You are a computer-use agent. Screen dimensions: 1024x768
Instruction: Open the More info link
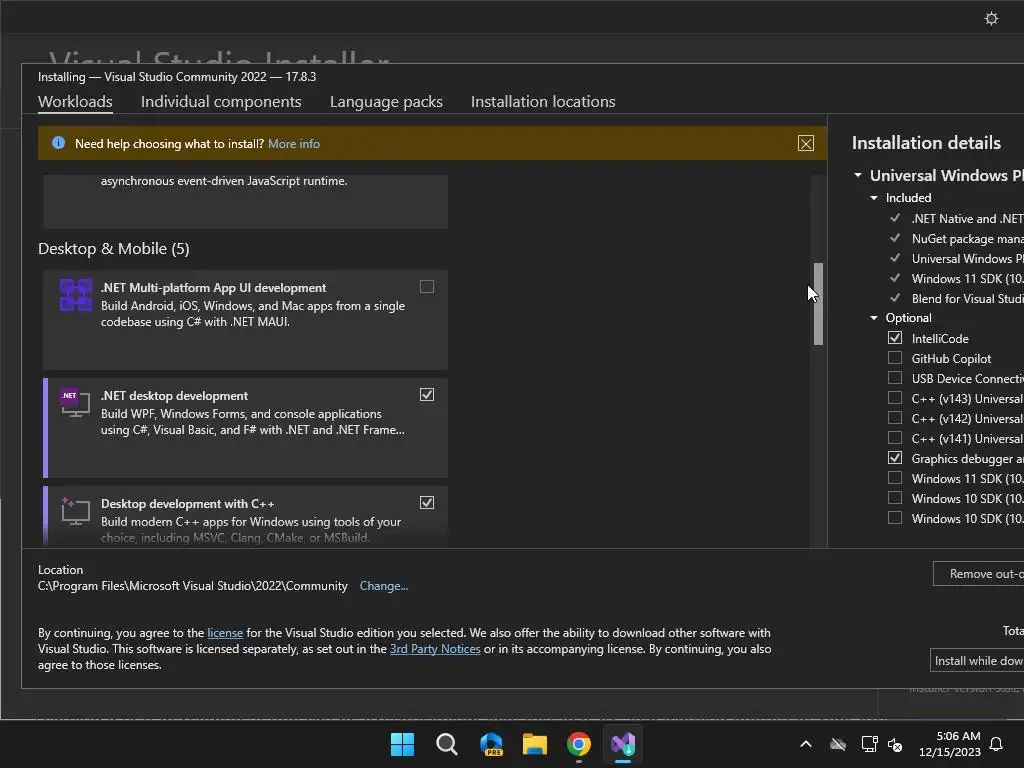pos(294,144)
